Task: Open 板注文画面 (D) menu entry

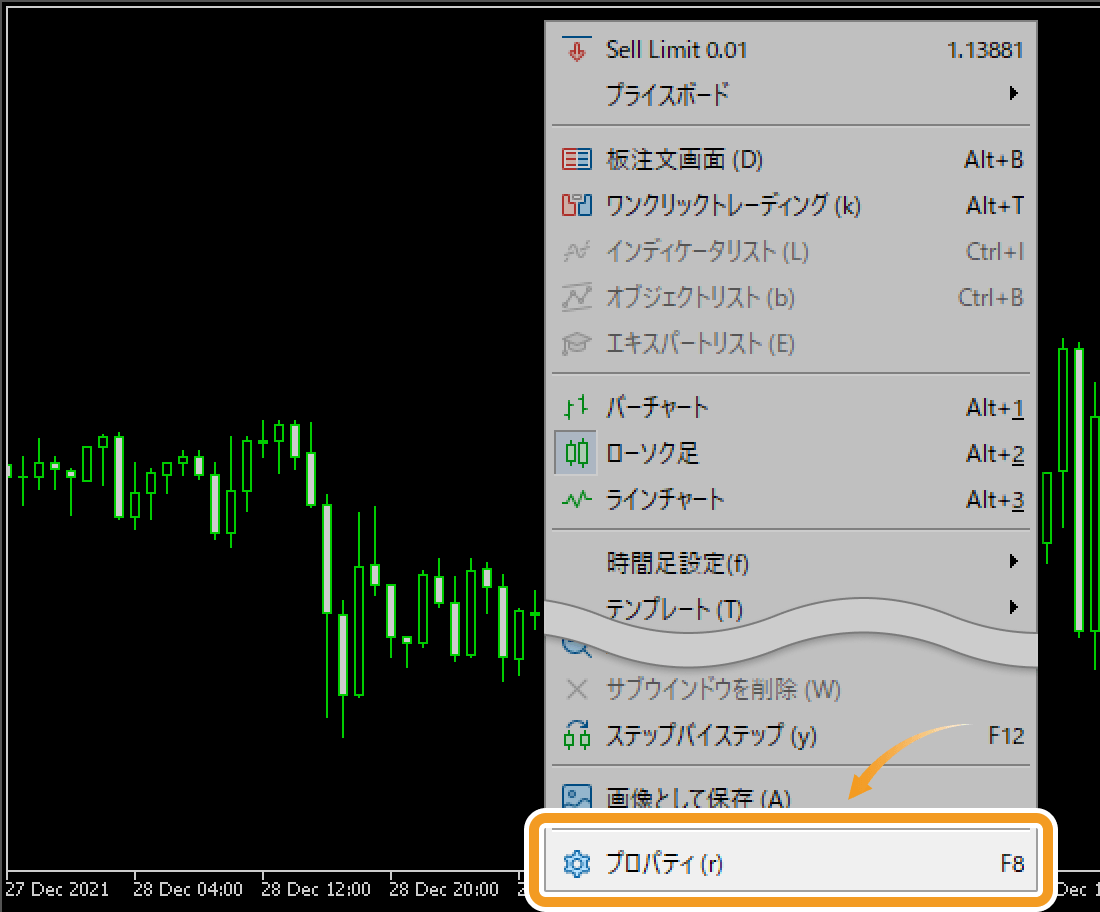Action: [791, 159]
